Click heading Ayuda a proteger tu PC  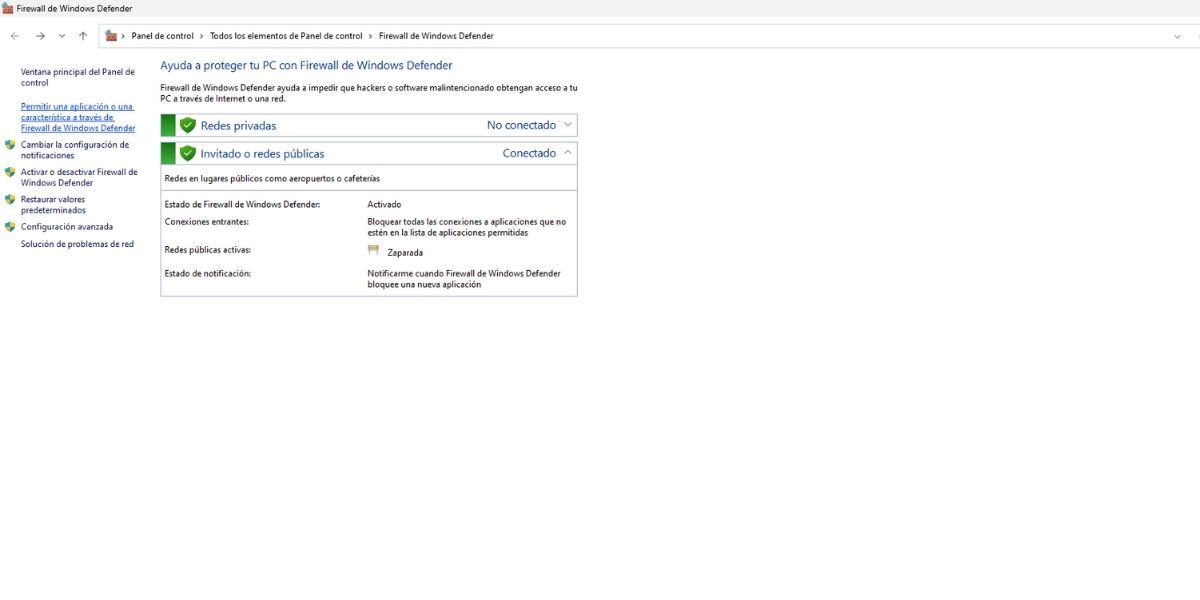pos(306,65)
